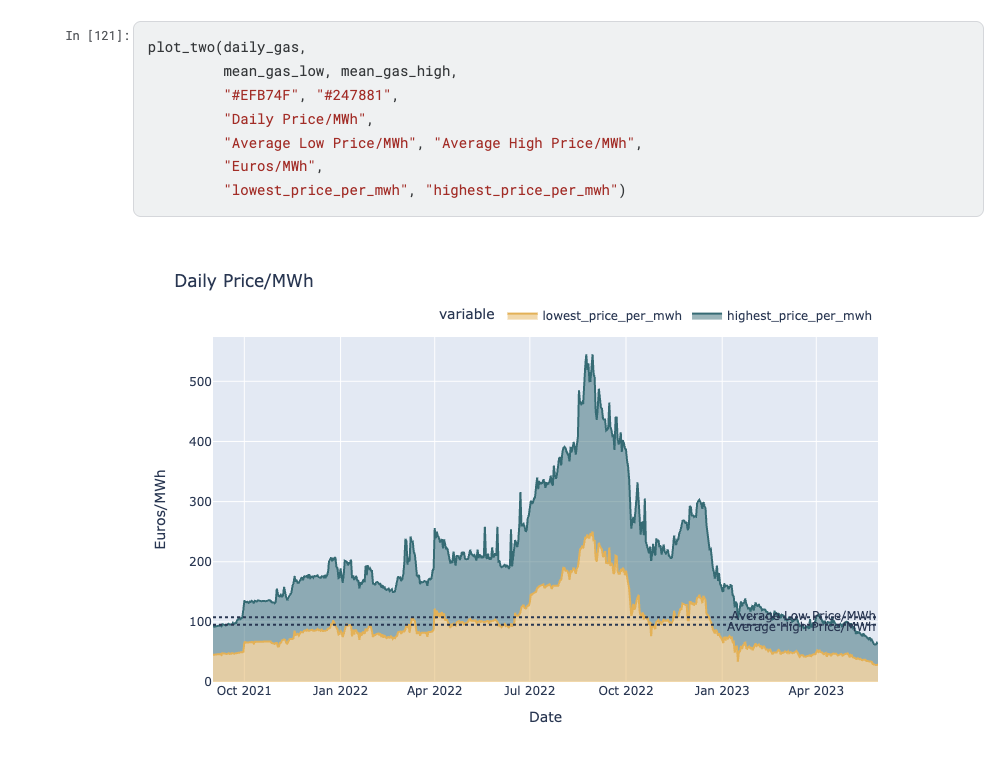
Task: Click the 'Jan 2023' axis tick label
Action: pos(723,690)
